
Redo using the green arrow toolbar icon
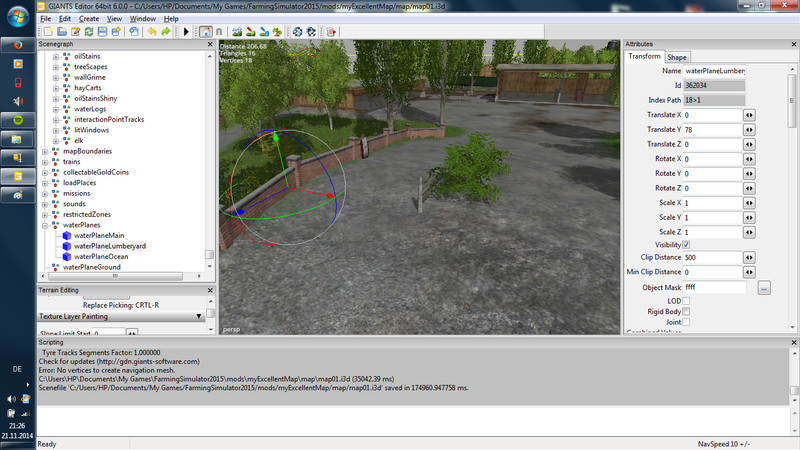[x=166, y=32]
